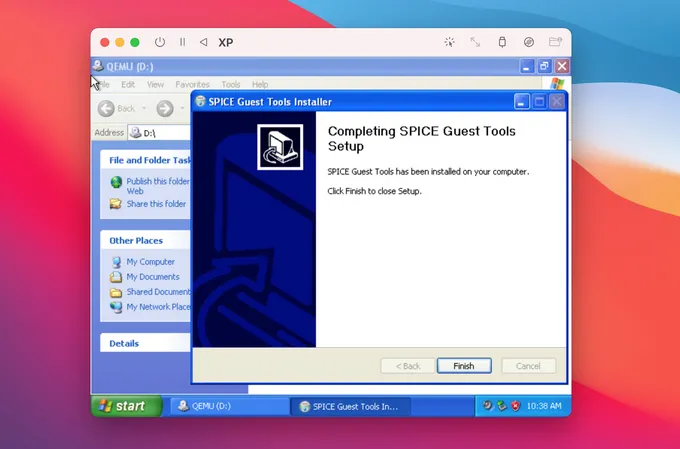
Task: Open the CD/DVD drive image icon
Action: click(529, 42)
